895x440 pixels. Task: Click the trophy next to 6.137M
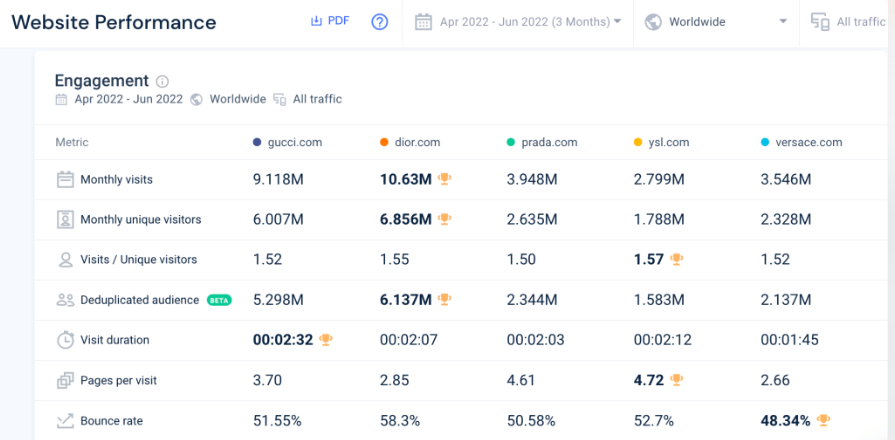[444, 299]
